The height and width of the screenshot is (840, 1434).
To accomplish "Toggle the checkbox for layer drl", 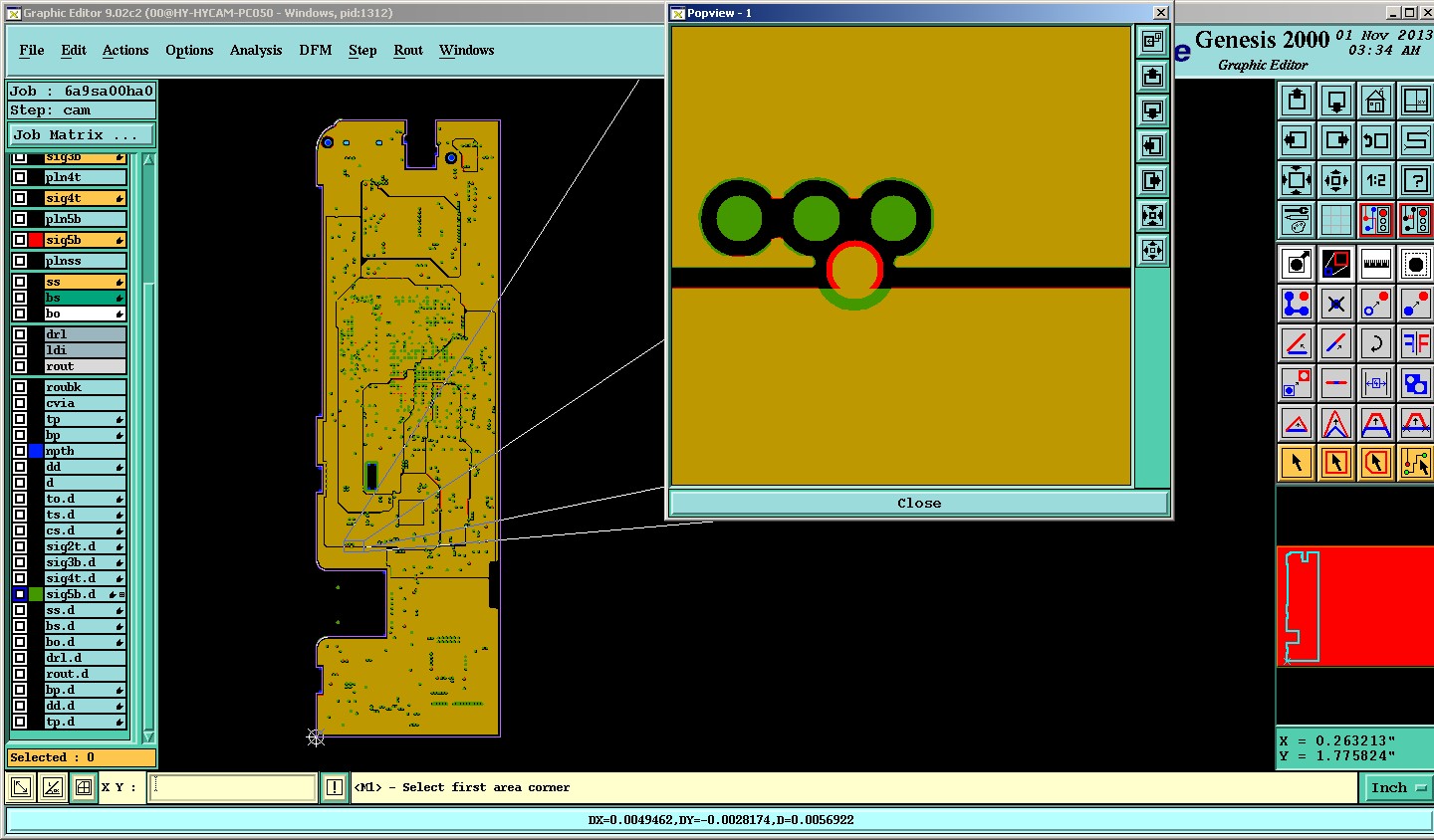I will [20, 334].
